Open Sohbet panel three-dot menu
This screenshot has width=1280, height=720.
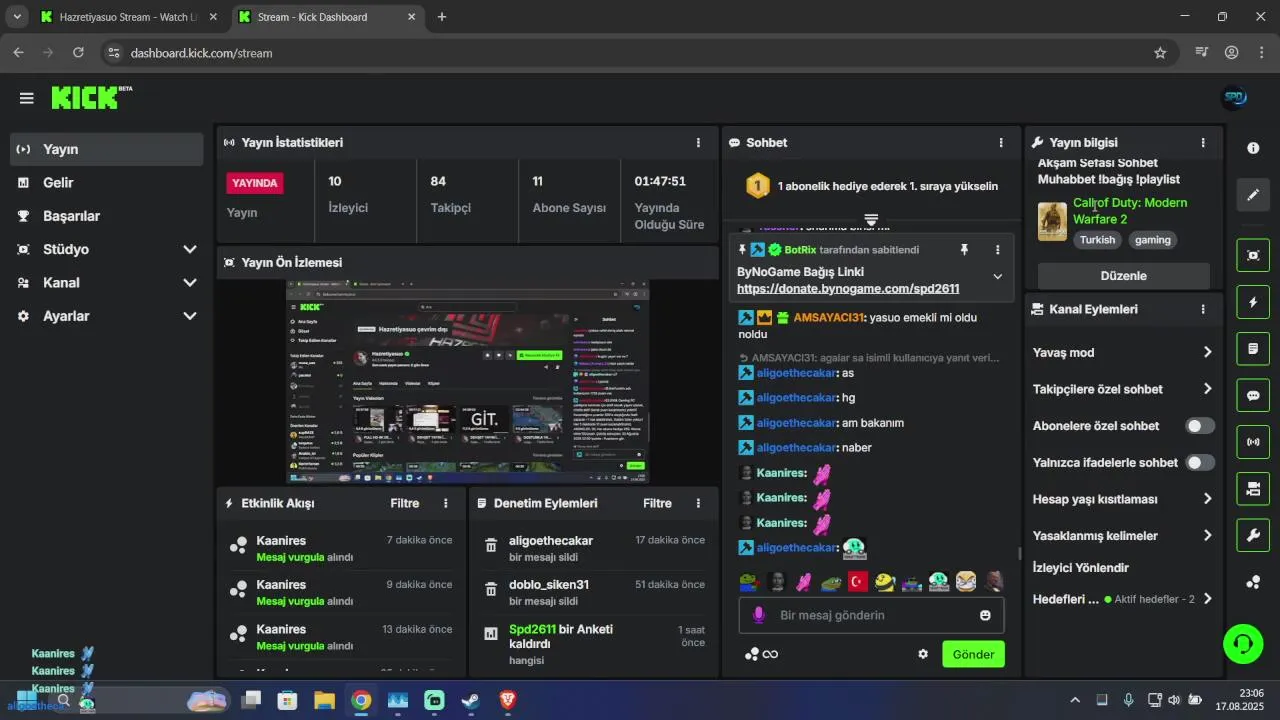[1001, 143]
